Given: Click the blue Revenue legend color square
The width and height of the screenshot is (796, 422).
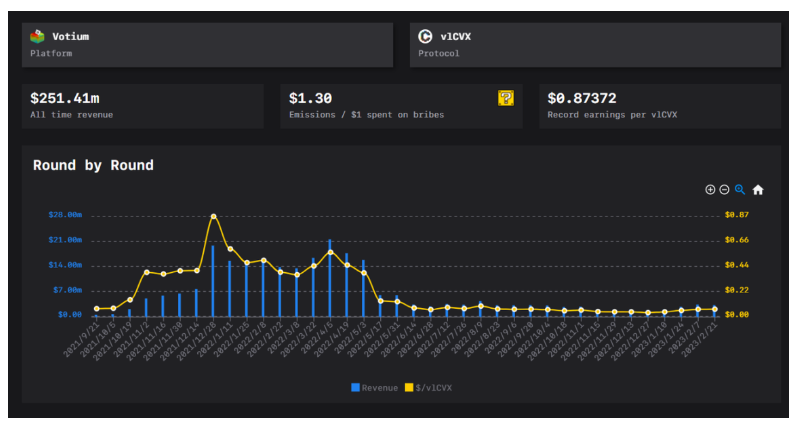Looking at the screenshot, I should [x=355, y=387].
